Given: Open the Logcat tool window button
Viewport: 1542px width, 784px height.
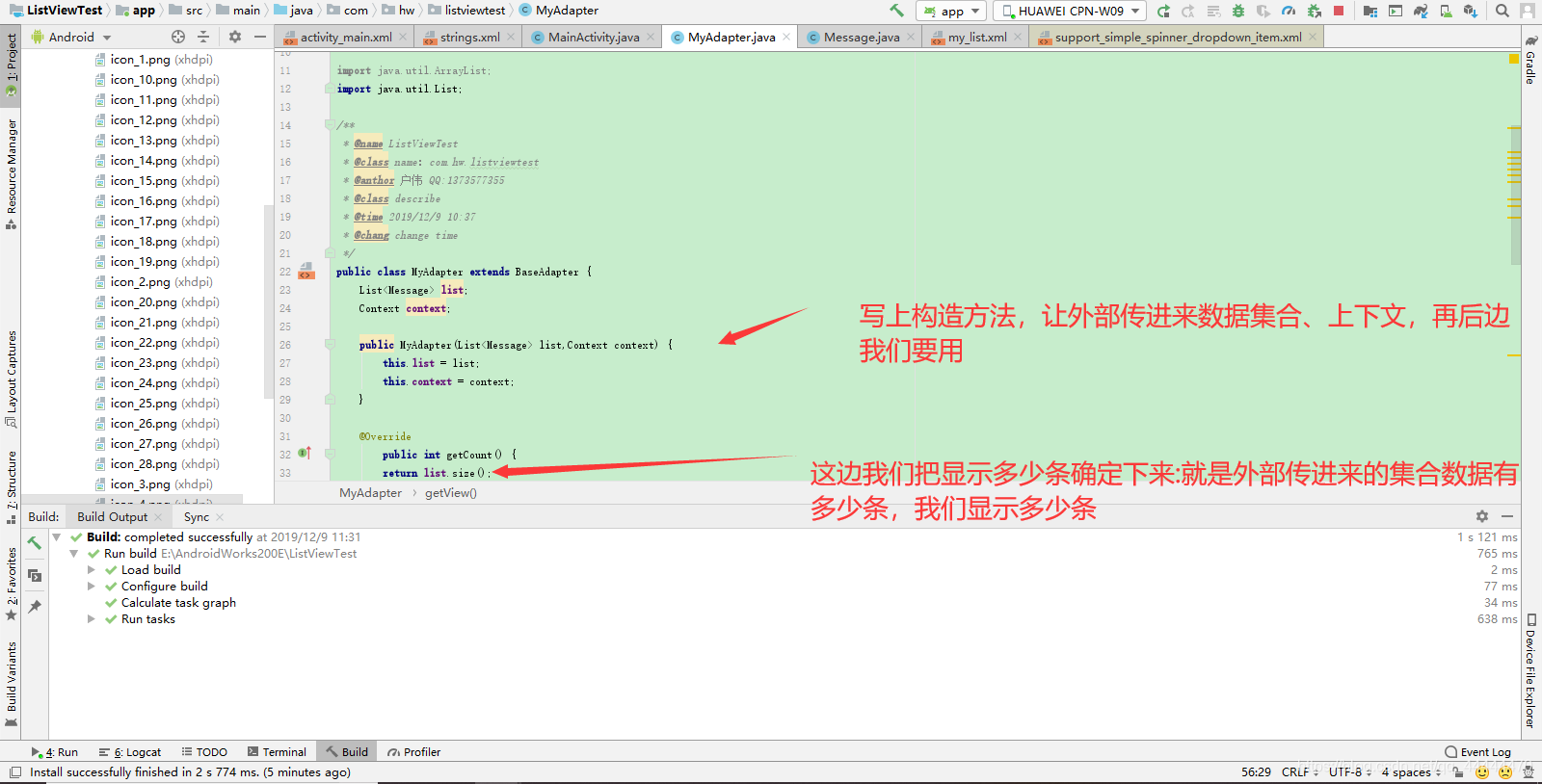Looking at the screenshot, I should click(x=132, y=752).
